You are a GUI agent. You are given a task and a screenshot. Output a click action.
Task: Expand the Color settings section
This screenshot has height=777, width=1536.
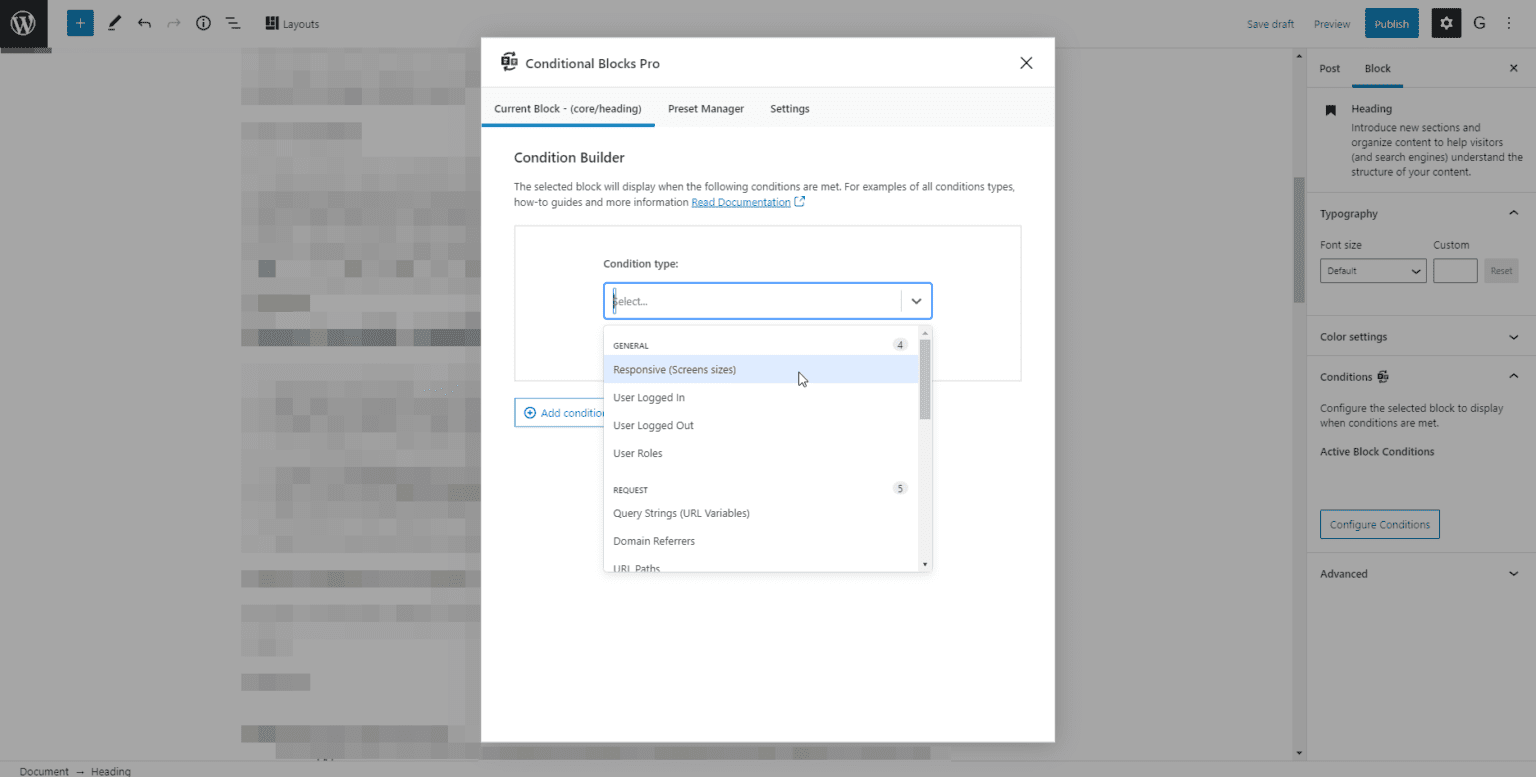(1418, 336)
